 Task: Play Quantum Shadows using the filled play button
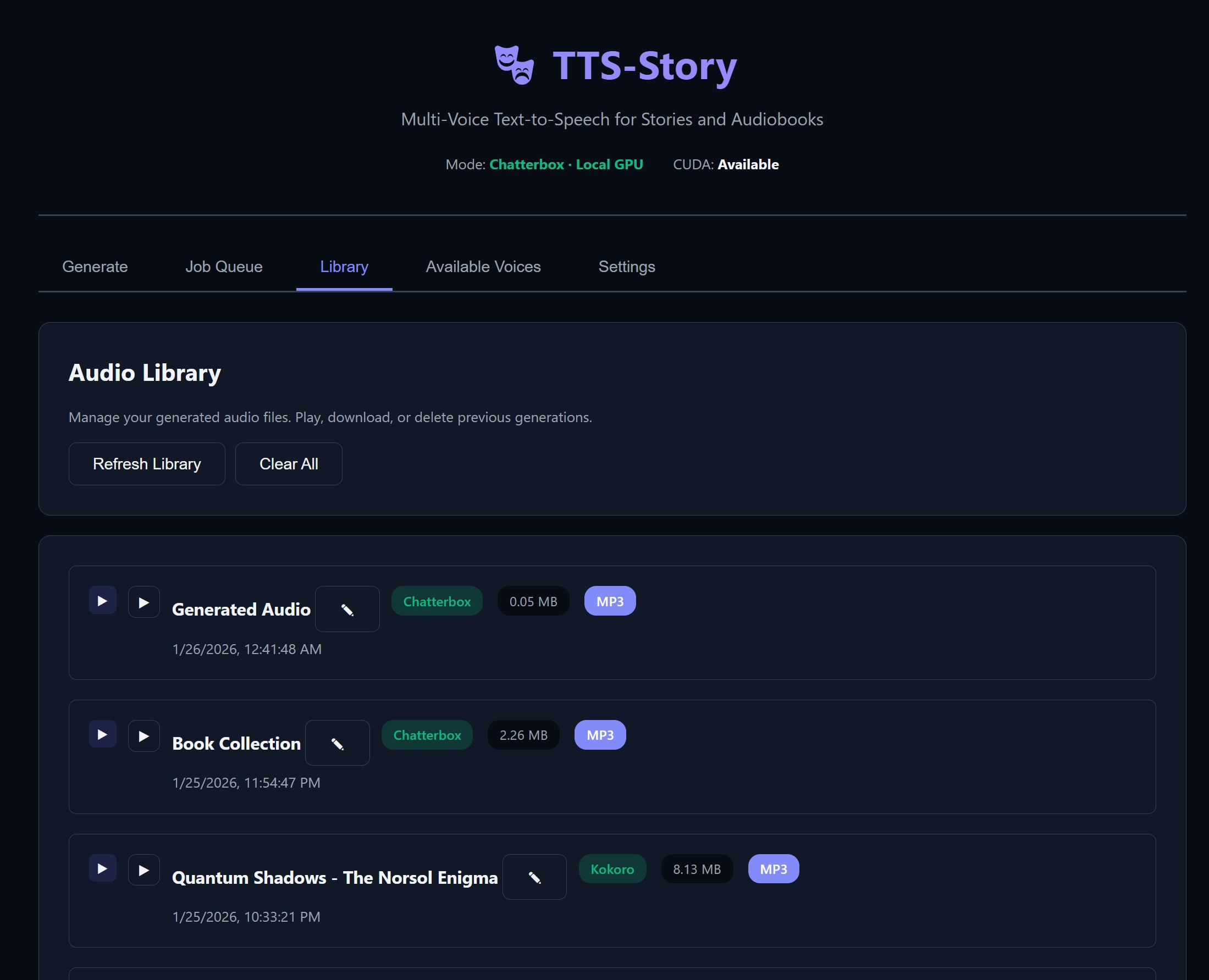point(103,868)
